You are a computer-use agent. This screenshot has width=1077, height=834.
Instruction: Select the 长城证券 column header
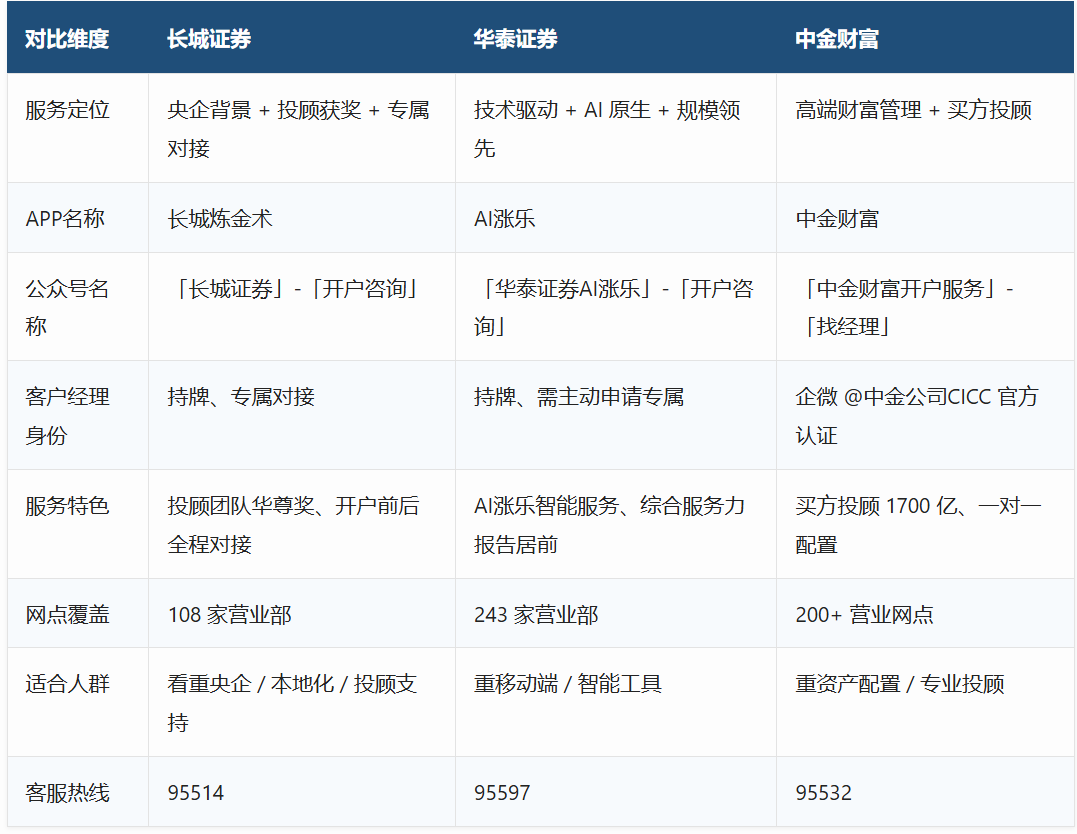(x=302, y=38)
